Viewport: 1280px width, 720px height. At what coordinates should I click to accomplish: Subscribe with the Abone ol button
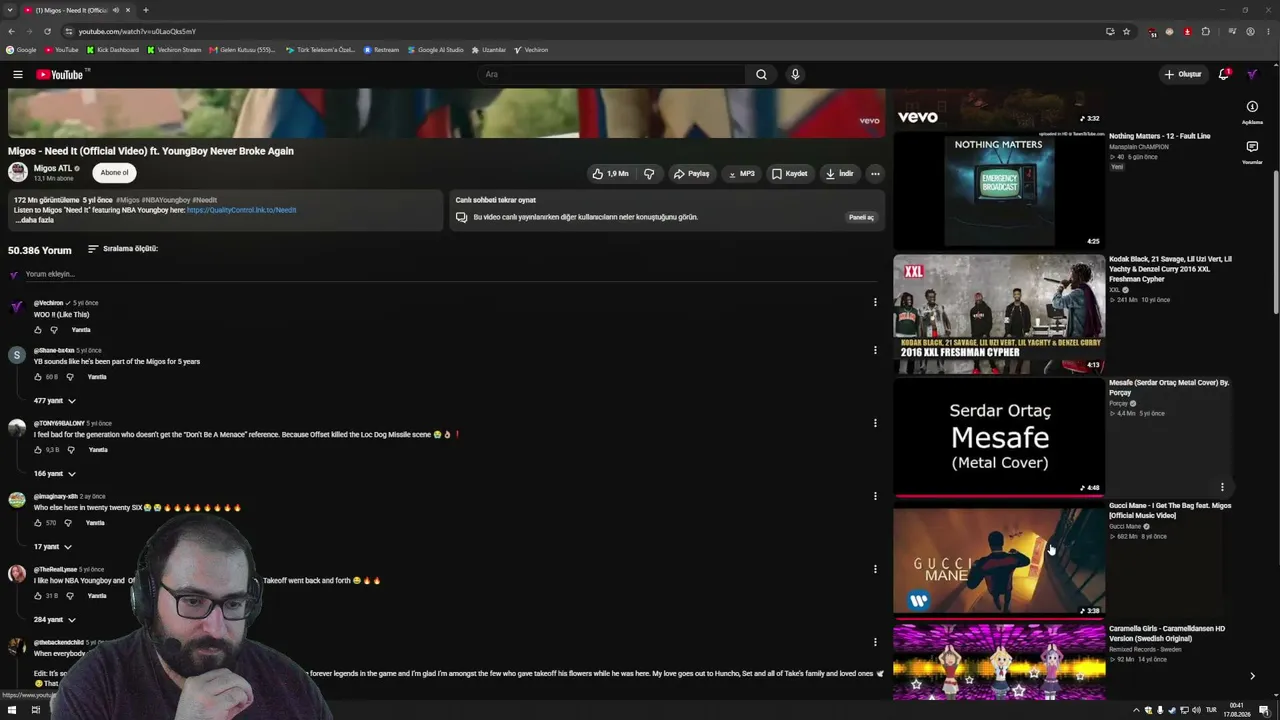pyautogui.click(x=114, y=172)
